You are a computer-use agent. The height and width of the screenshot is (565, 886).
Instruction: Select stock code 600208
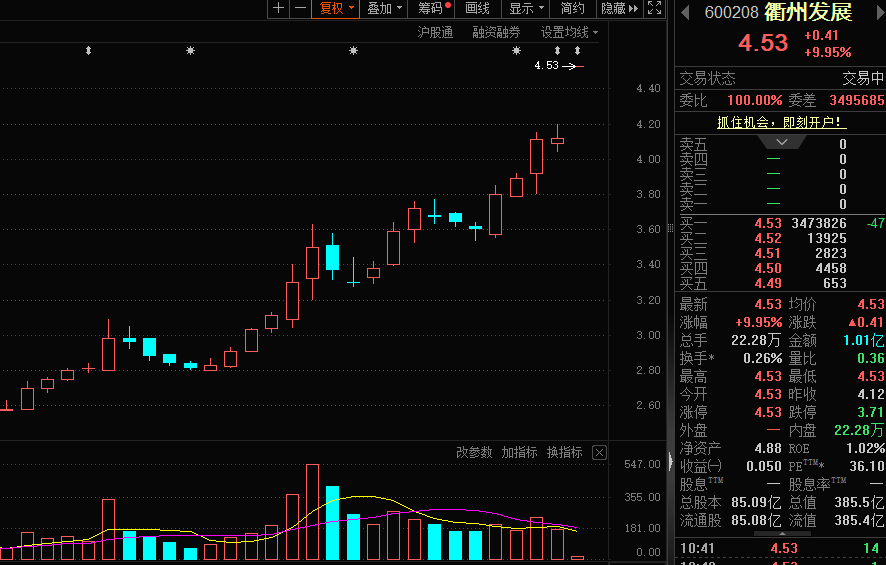732,12
